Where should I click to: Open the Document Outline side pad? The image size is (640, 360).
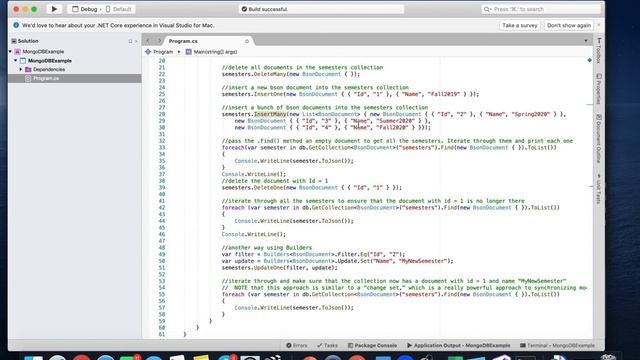pos(599,138)
